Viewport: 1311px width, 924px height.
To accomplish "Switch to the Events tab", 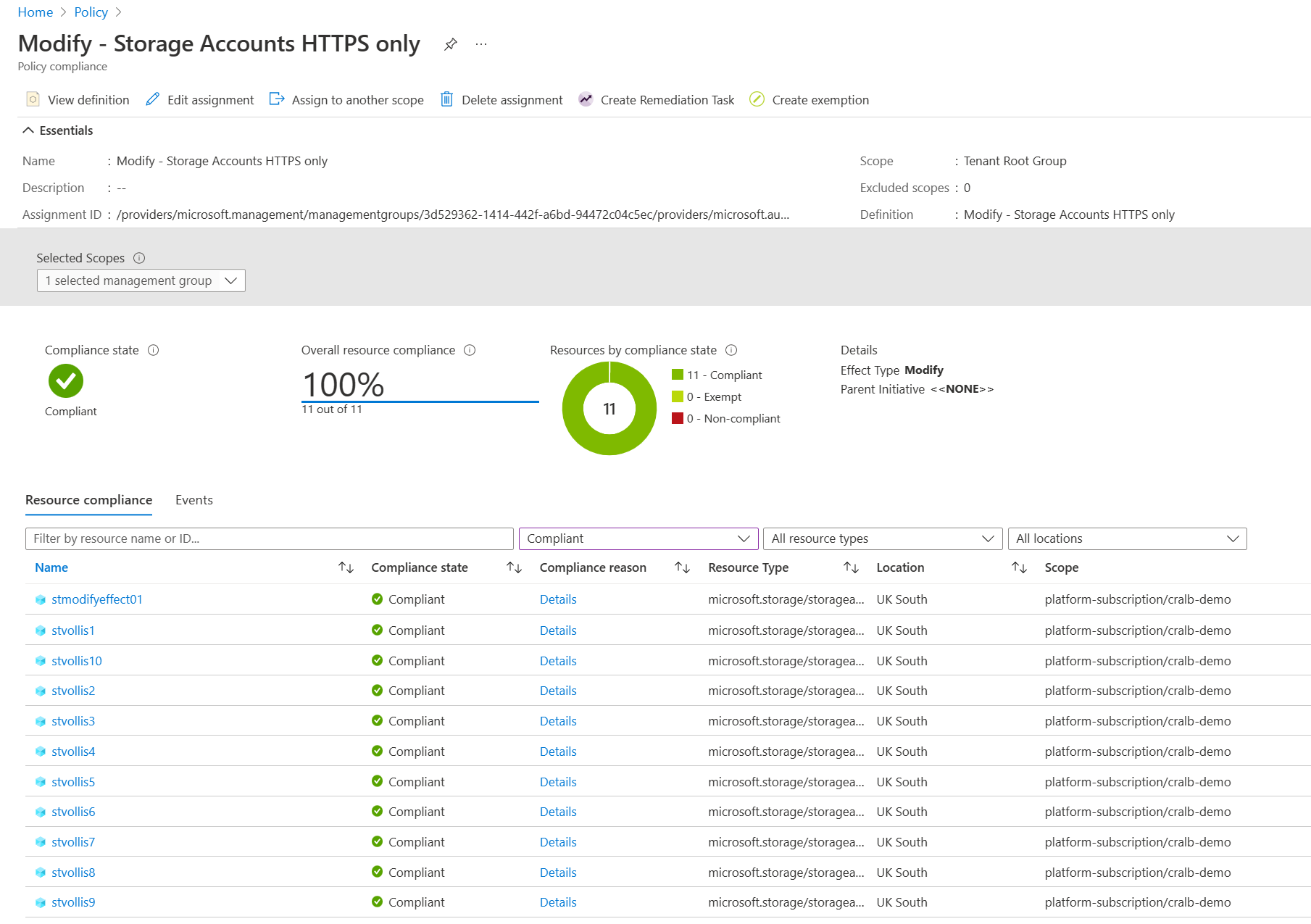I will (x=194, y=500).
